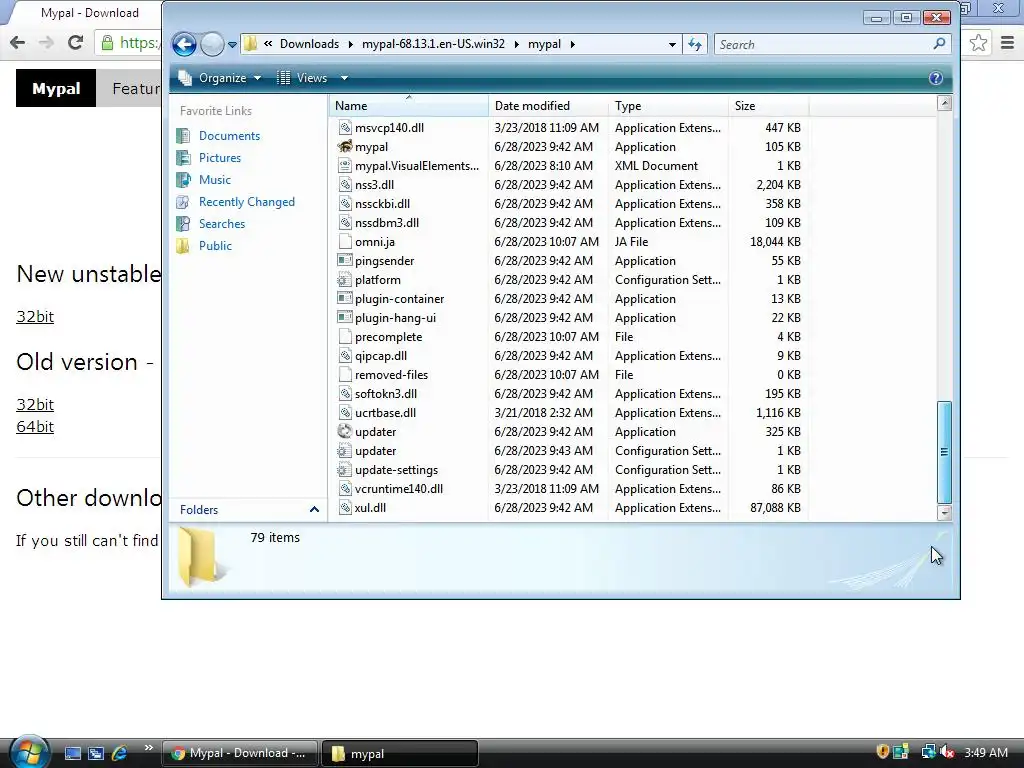Viewport: 1024px width, 768px height.
Task: Expand the Folders pane
Action: click(x=314, y=509)
